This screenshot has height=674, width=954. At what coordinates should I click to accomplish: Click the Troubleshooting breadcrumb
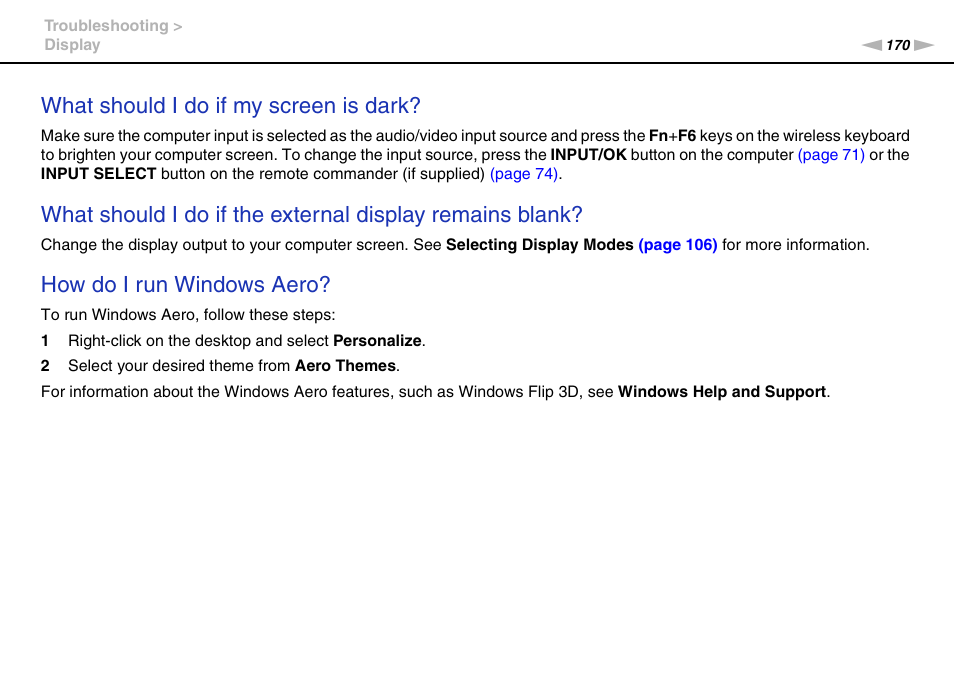pos(106,26)
